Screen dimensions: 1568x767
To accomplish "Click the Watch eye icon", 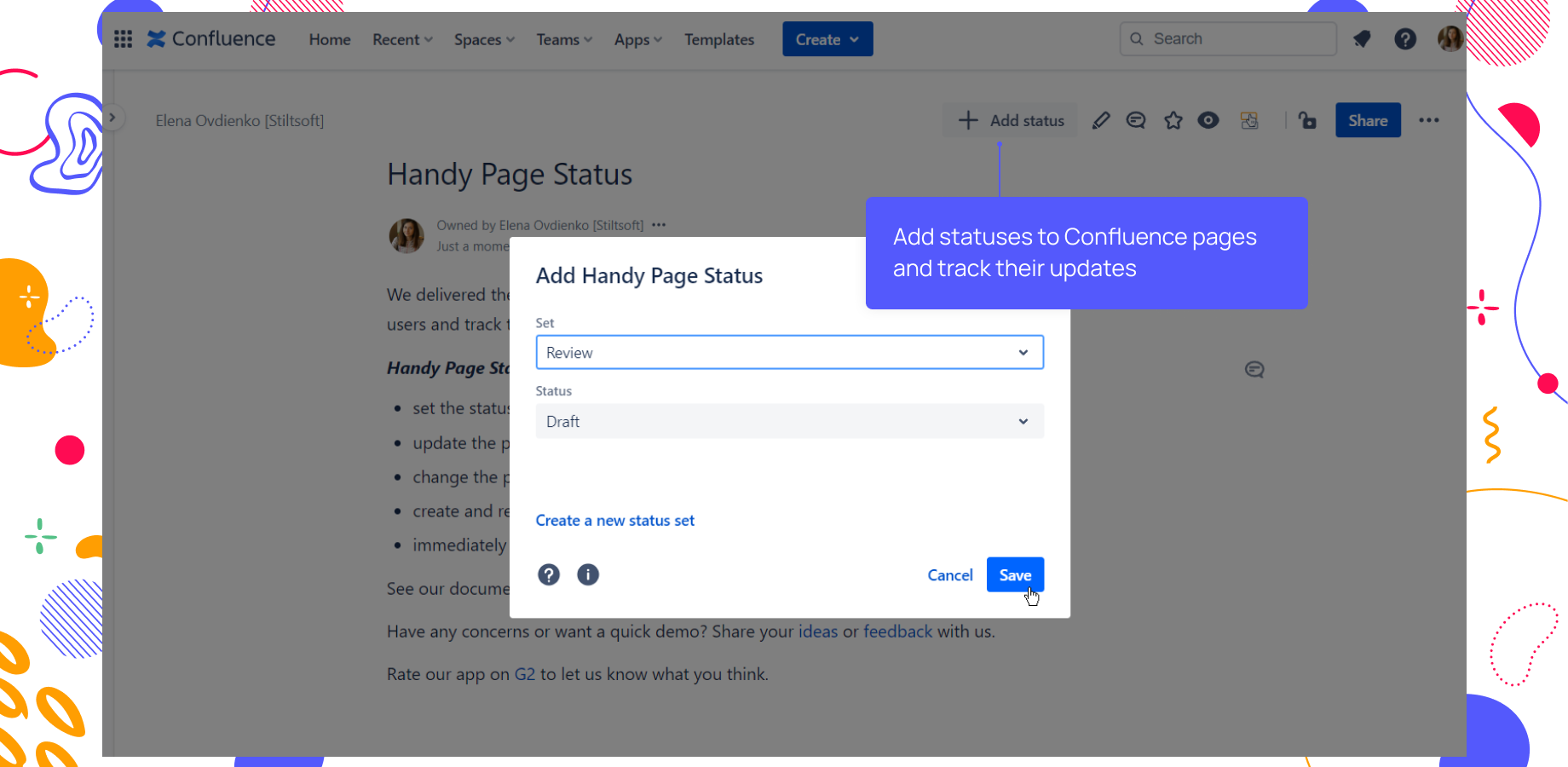I will coord(1208,120).
